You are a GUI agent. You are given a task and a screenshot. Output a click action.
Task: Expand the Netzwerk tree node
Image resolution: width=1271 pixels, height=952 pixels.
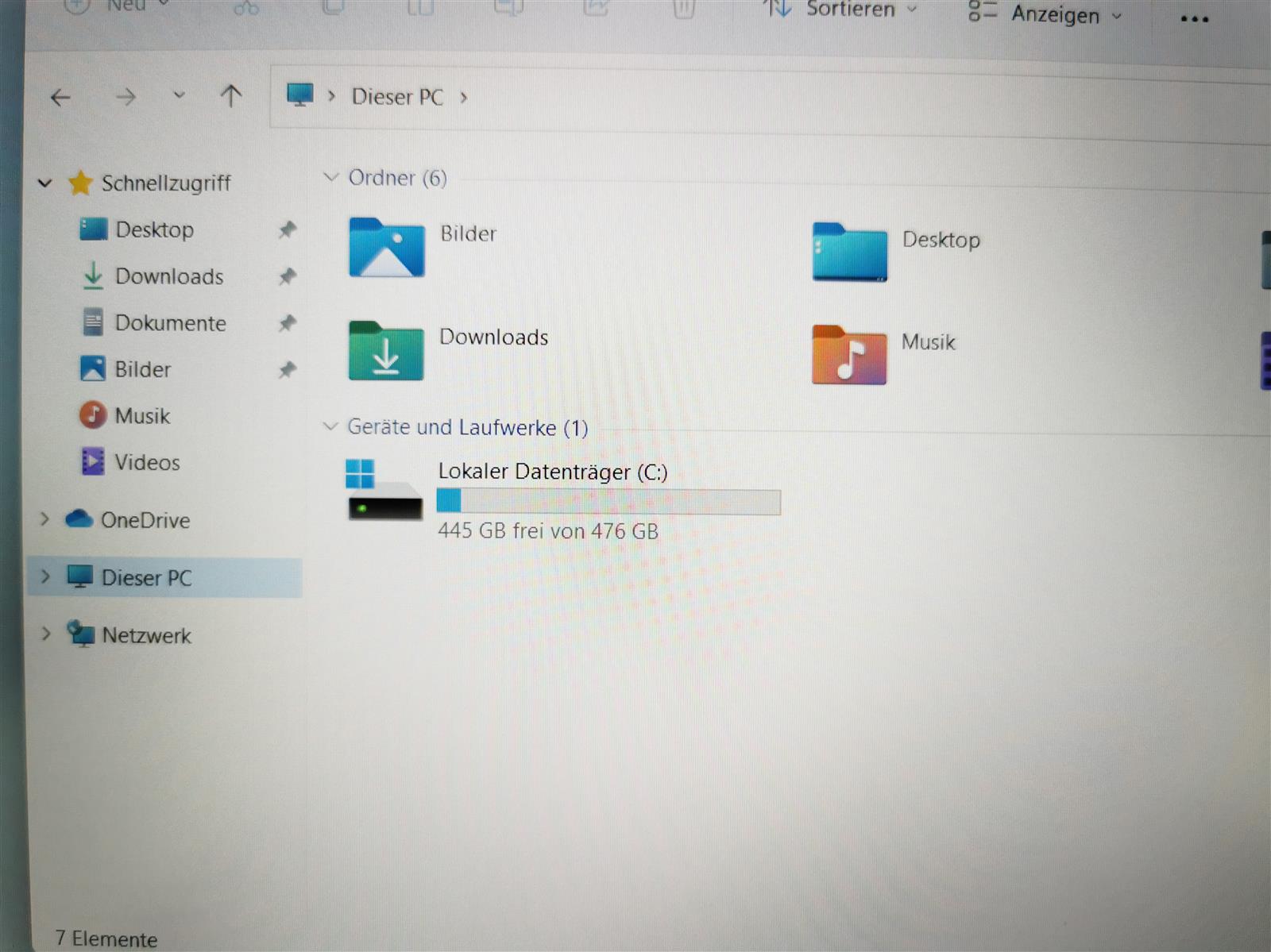46,634
